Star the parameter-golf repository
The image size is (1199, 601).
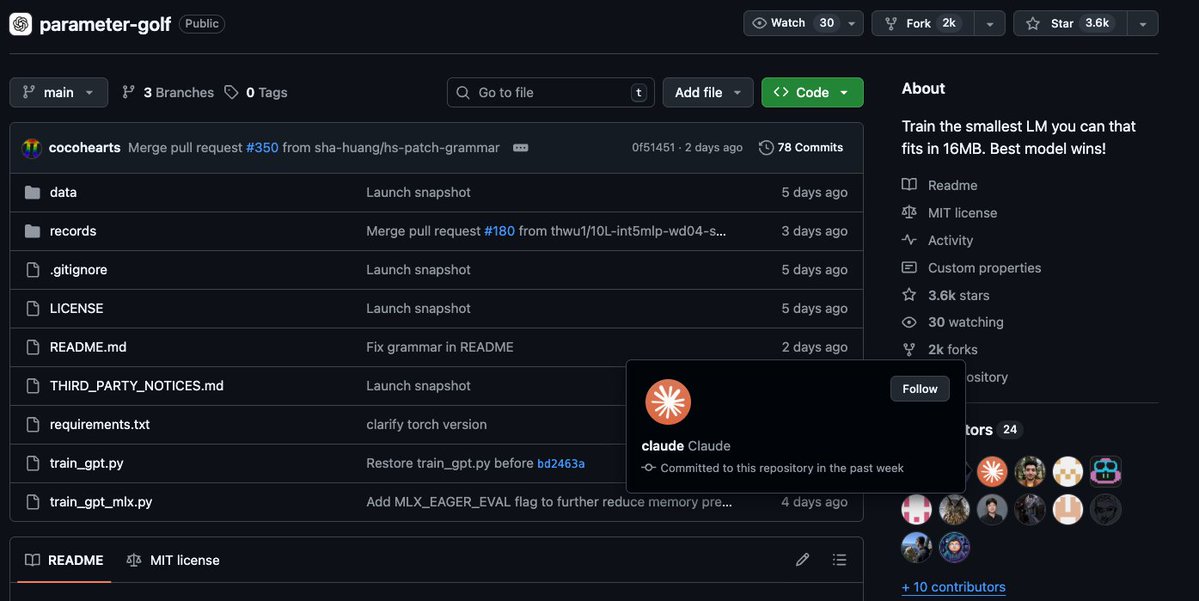pos(1070,23)
